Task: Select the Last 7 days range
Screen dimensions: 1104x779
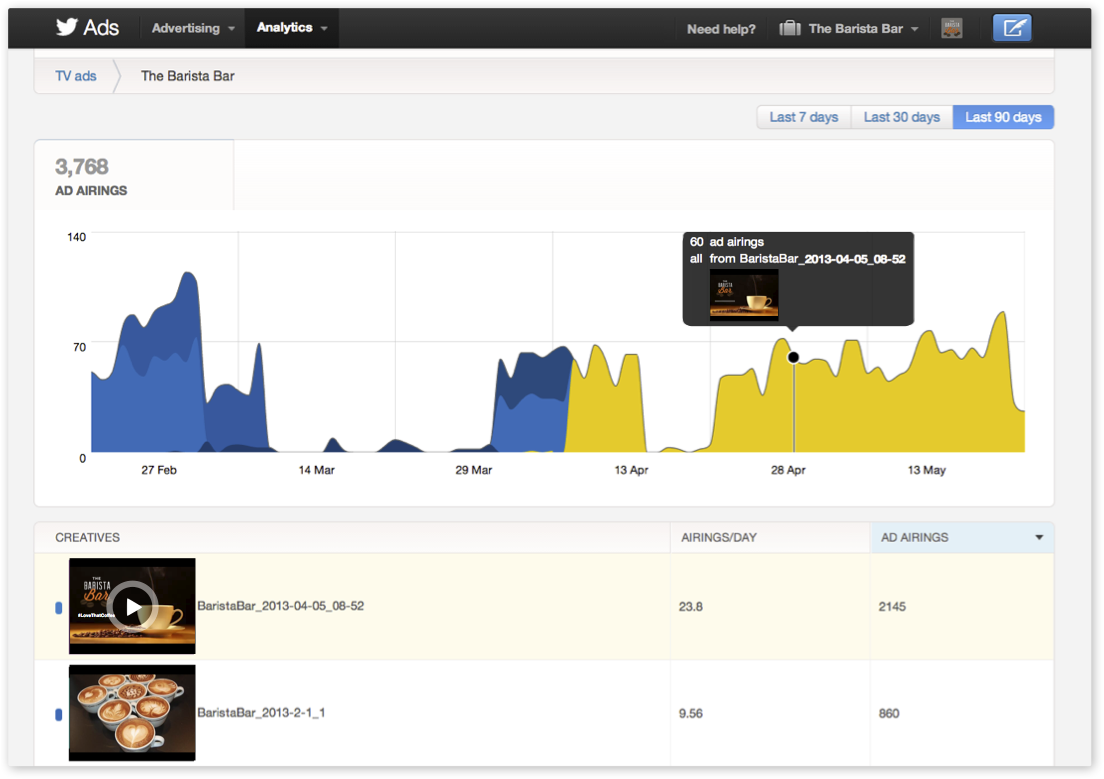Action: point(803,117)
